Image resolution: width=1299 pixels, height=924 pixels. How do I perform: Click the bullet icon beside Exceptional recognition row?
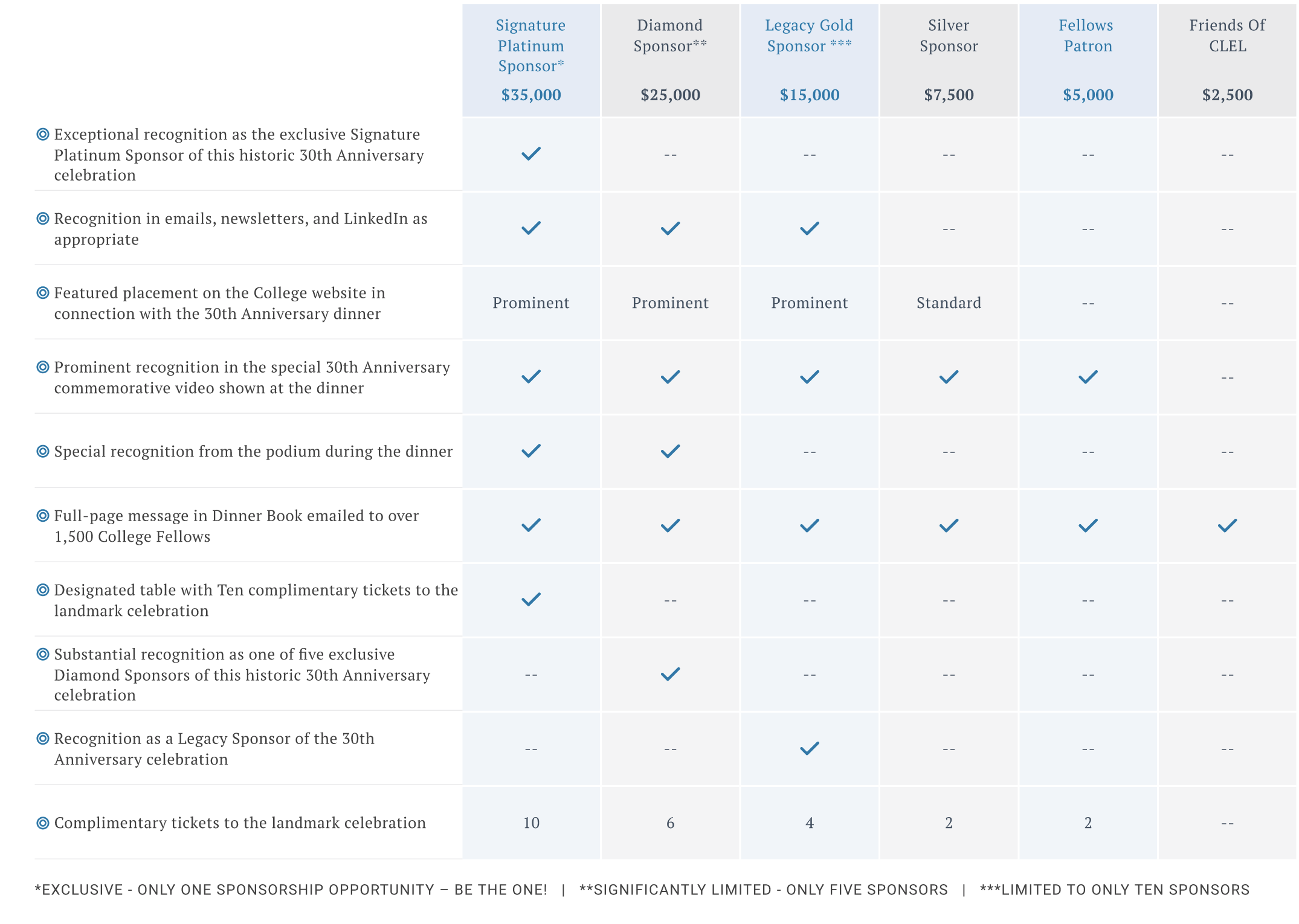(43, 134)
